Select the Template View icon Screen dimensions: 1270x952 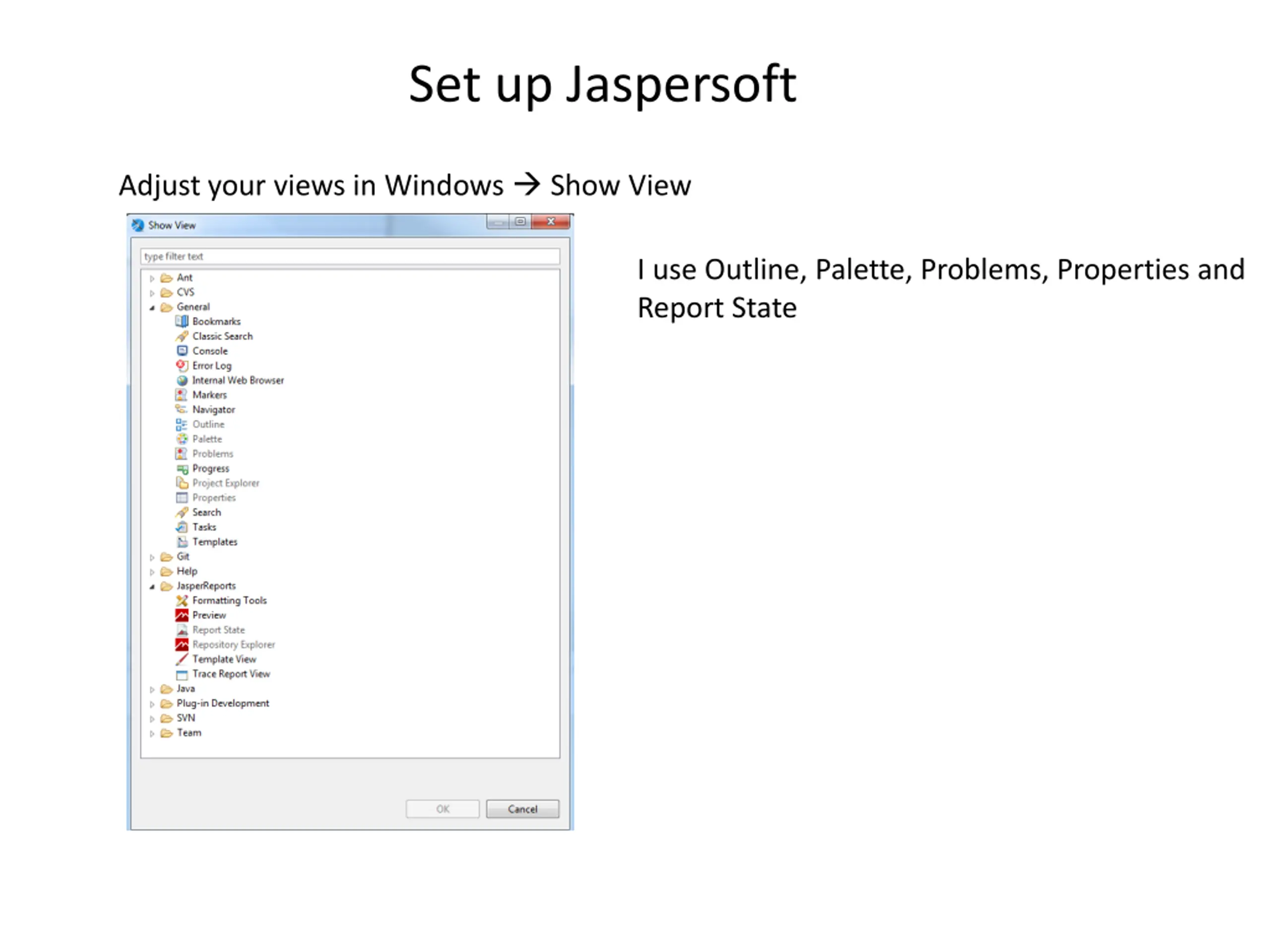(182, 659)
